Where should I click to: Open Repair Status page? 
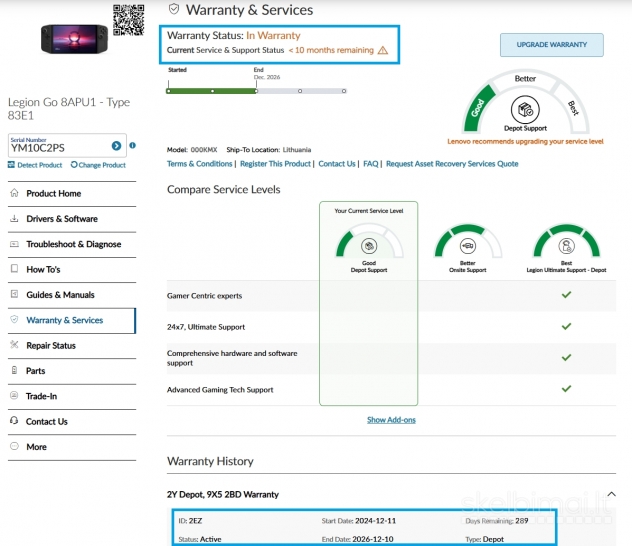pyautogui.click(x=50, y=346)
